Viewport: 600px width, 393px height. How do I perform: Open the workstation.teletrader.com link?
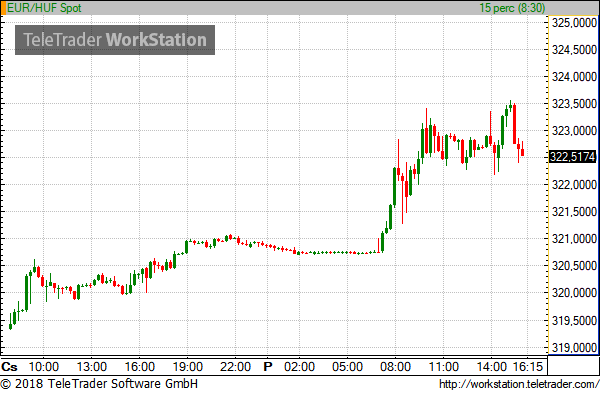click(519, 384)
